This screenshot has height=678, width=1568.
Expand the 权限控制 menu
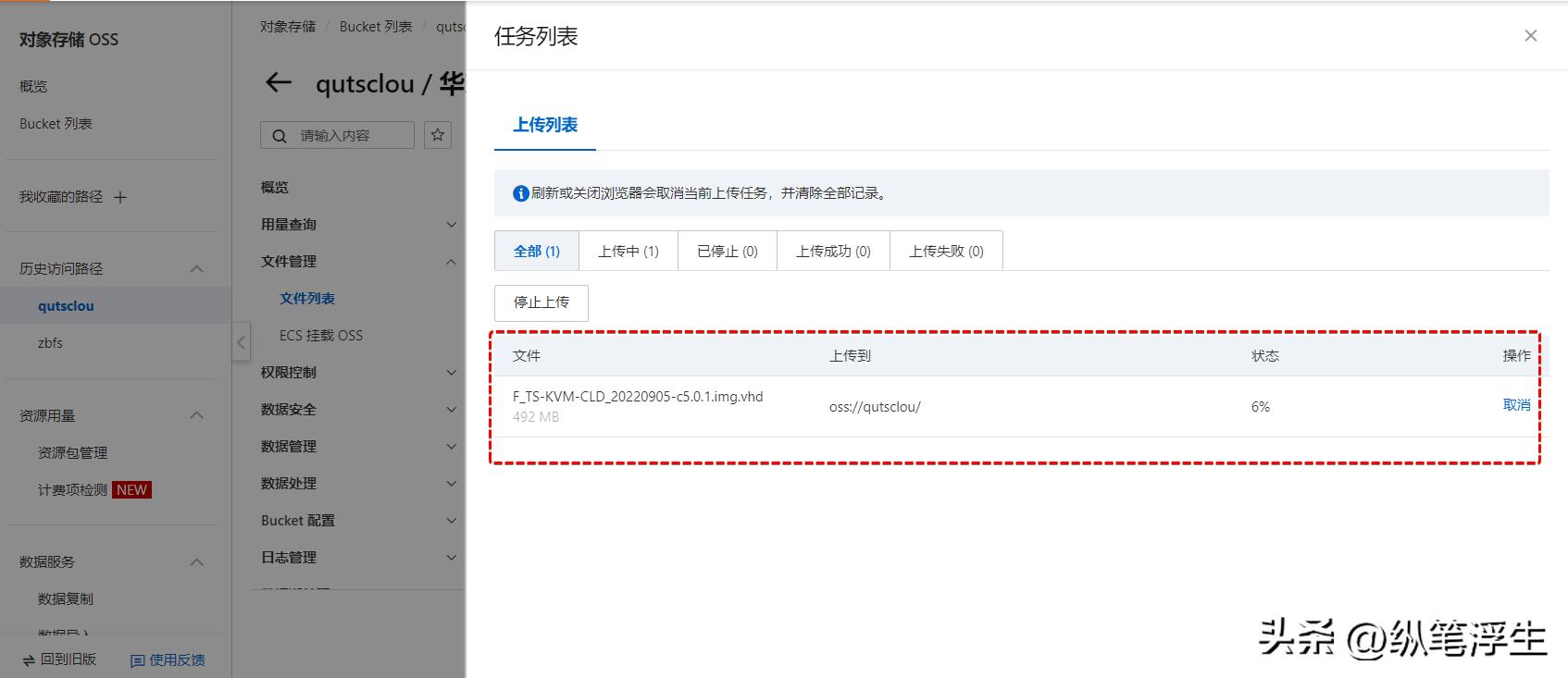[451, 373]
